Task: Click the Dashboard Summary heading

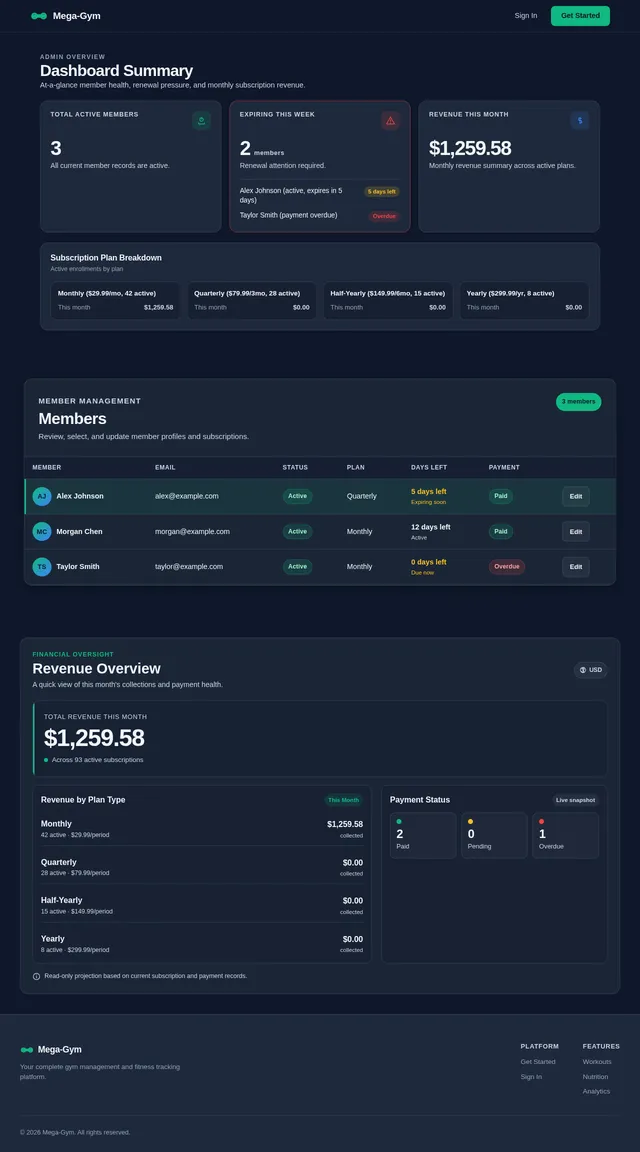Action: tap(116, 71)
